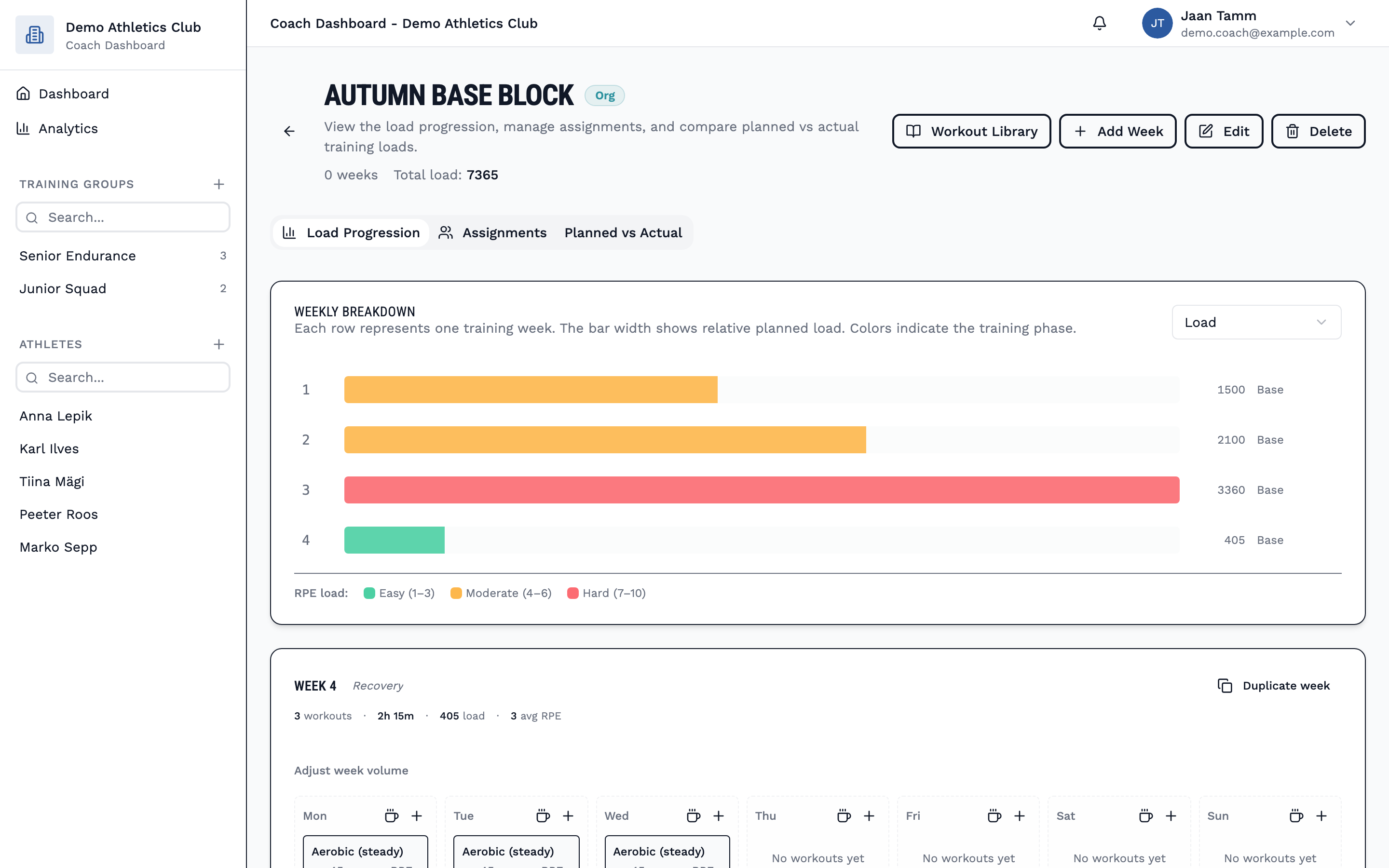Click the Demo Athletics Club building logo
1389x868 pixels.
(x=34, y=35)
